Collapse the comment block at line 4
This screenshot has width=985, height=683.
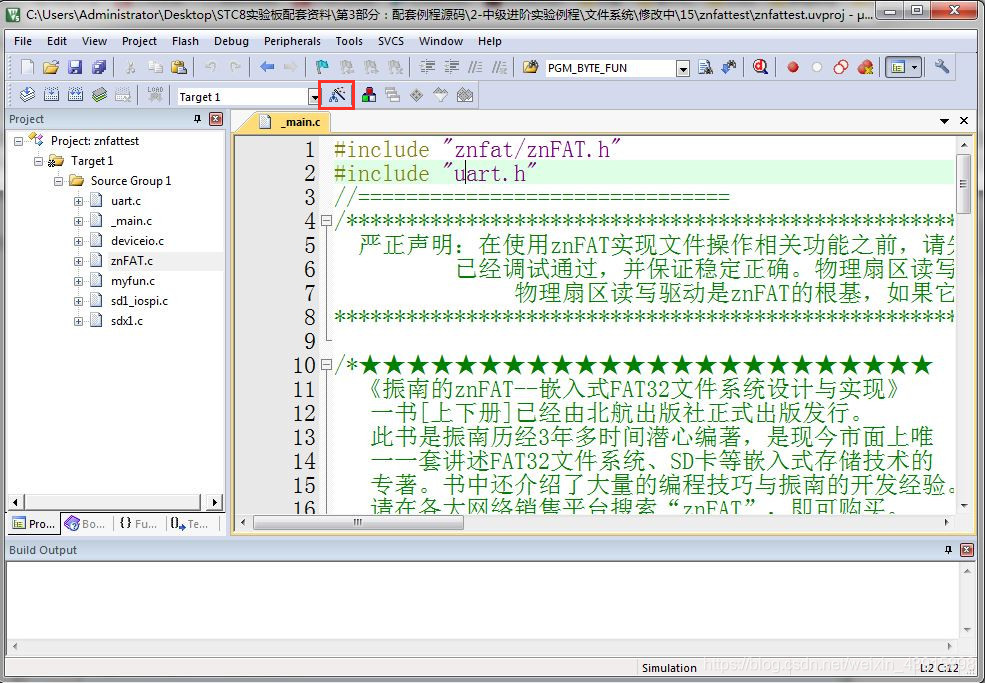[326, 221]
